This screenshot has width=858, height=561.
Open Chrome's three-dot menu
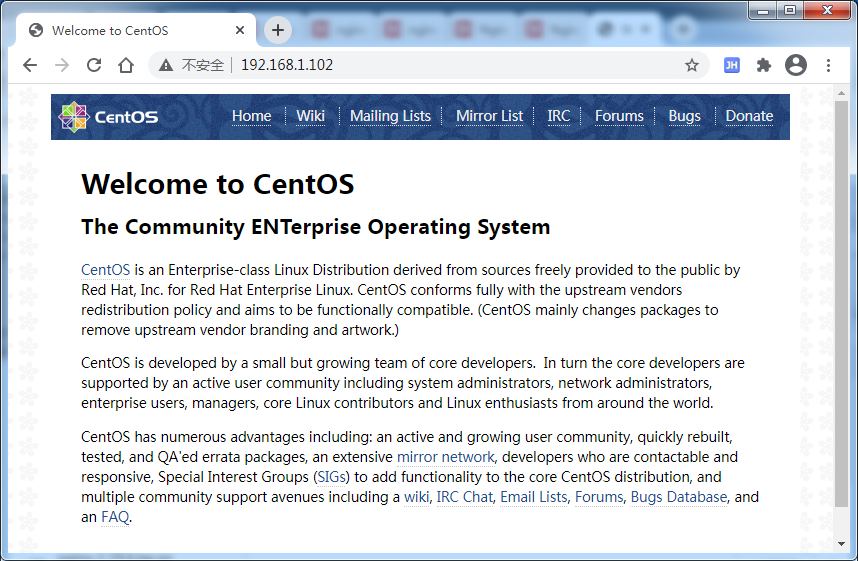[828, 65]
